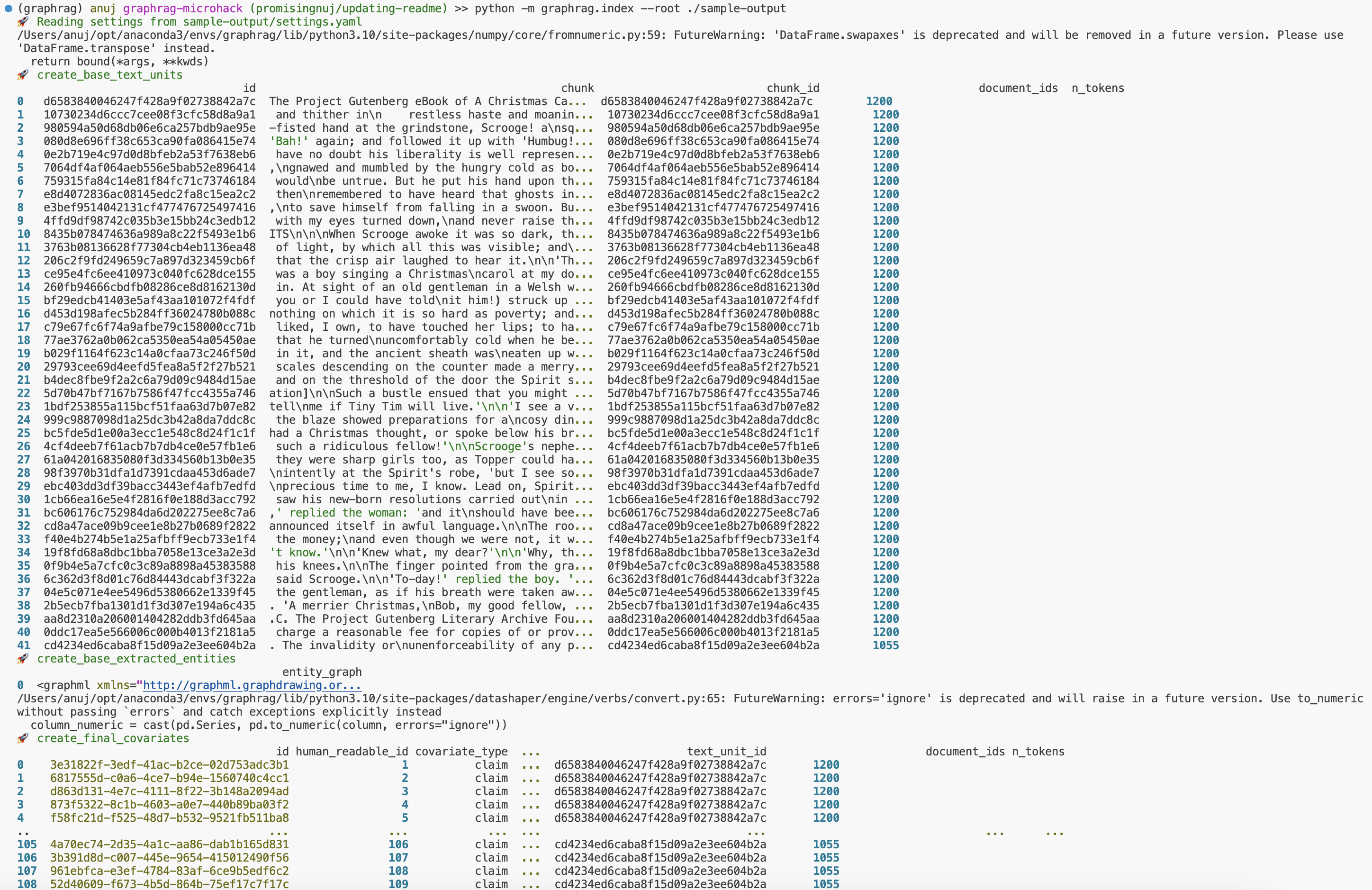Click the blue dot beside the prompt

click(8, 9)
